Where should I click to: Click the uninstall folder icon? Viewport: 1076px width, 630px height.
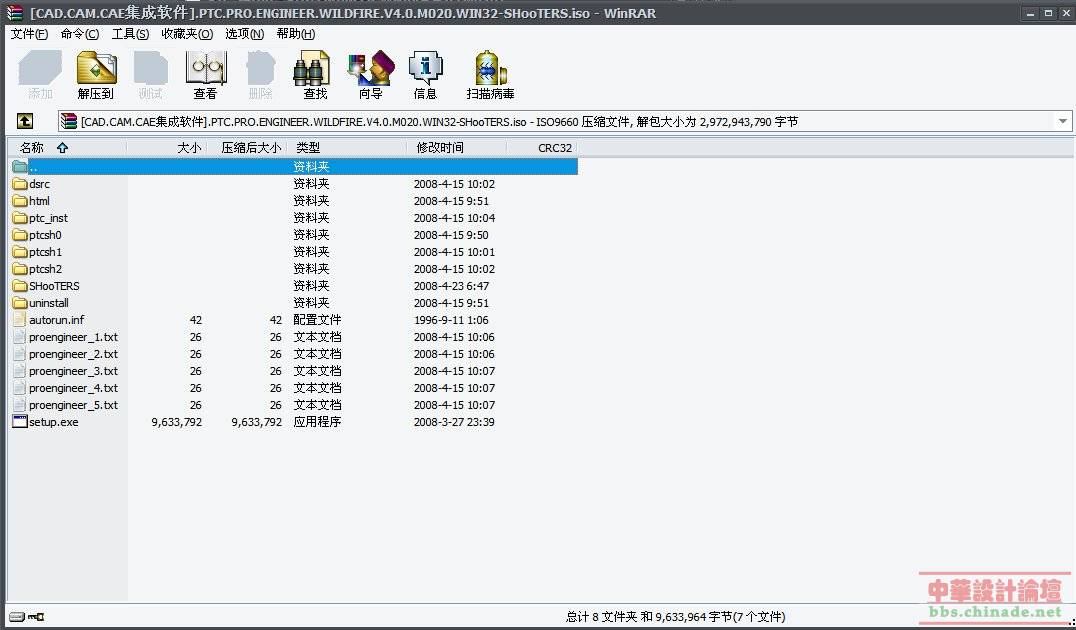tap(20, 303)
